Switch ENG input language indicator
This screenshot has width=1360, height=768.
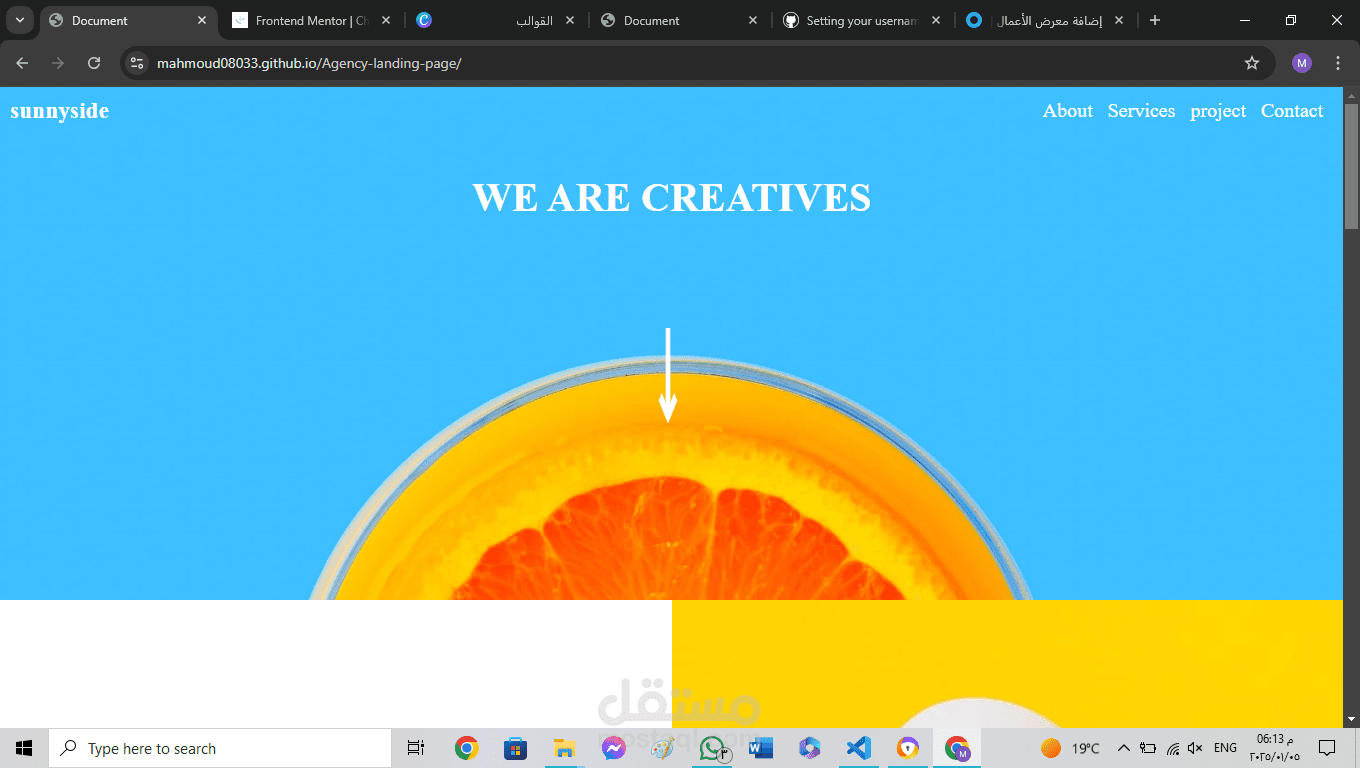(1225, 748)
